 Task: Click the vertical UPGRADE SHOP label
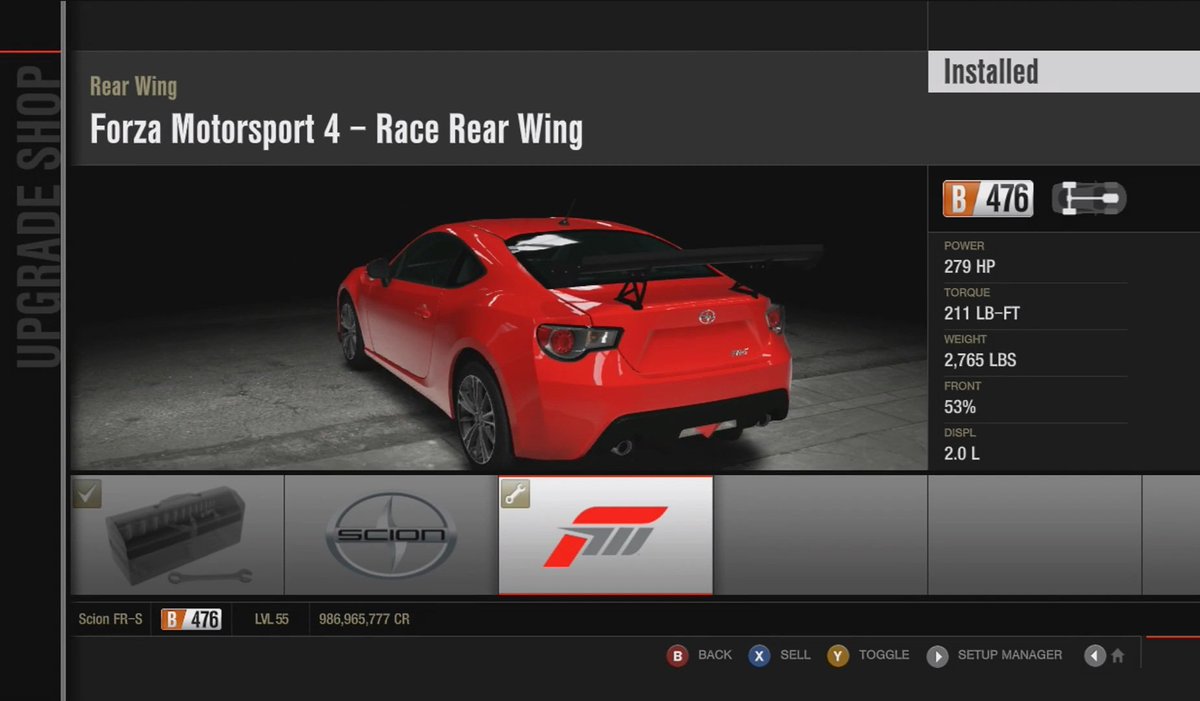pyautogui.click(x=39, y=217)
